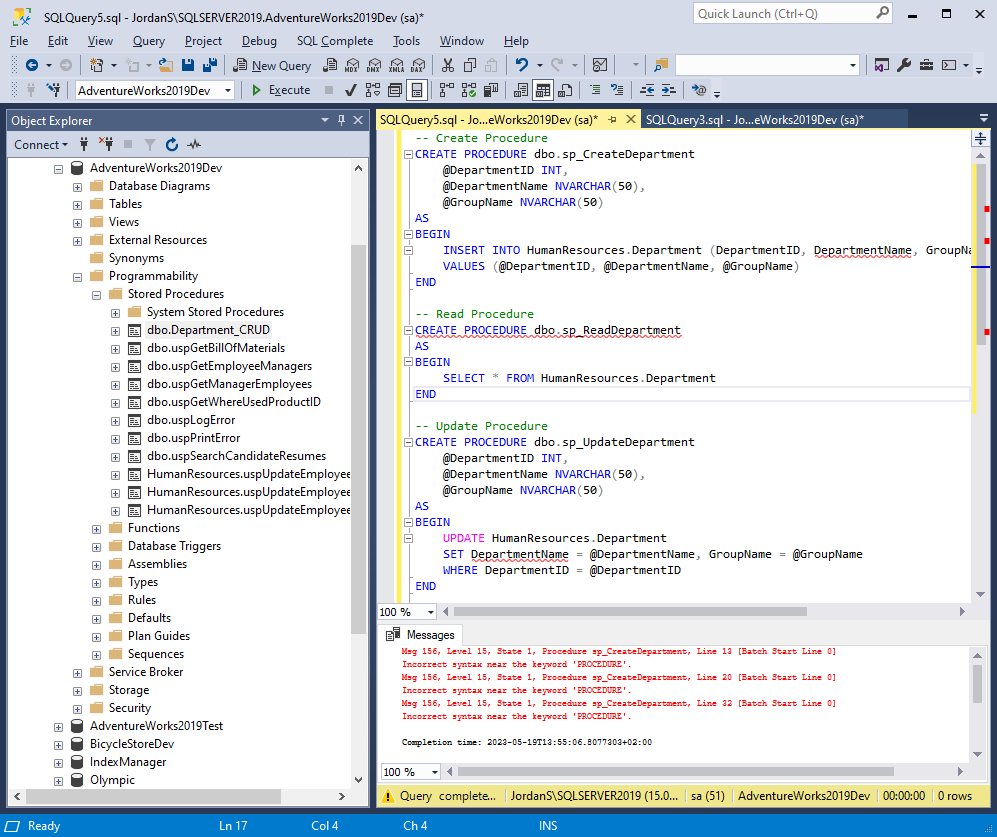Toggle Include Actual Execution Plan
Screen dimensions: 997x837
447,90
